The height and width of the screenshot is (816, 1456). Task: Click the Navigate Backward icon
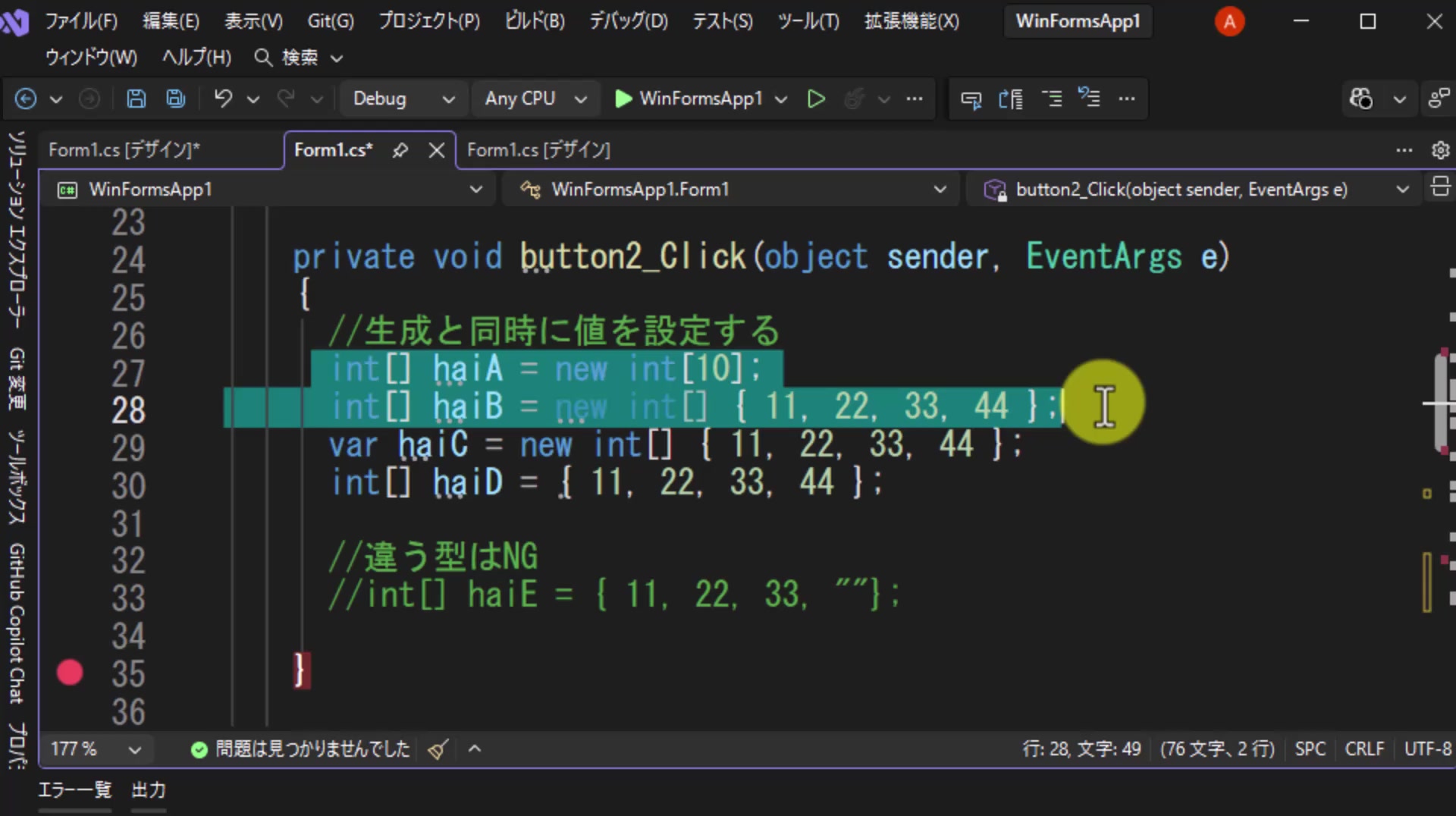pos(26,99)
